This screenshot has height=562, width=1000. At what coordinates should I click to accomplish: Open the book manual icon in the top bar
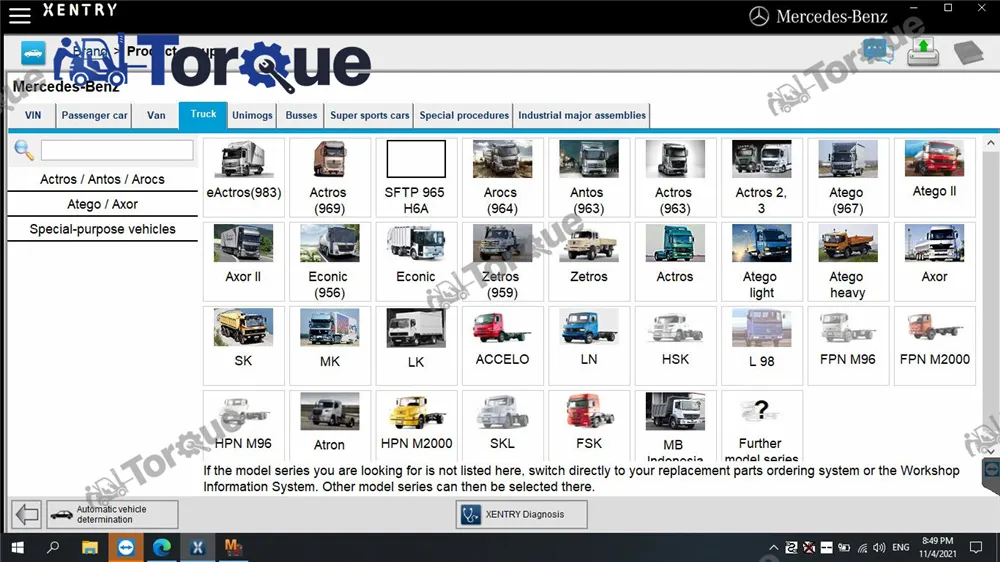(969, 53)
